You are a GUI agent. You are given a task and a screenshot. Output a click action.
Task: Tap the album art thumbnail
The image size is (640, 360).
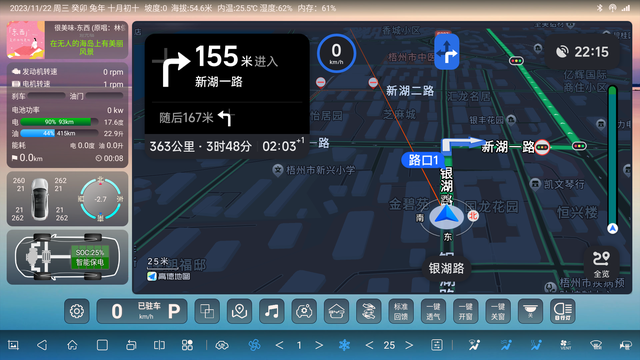[26, 40]
